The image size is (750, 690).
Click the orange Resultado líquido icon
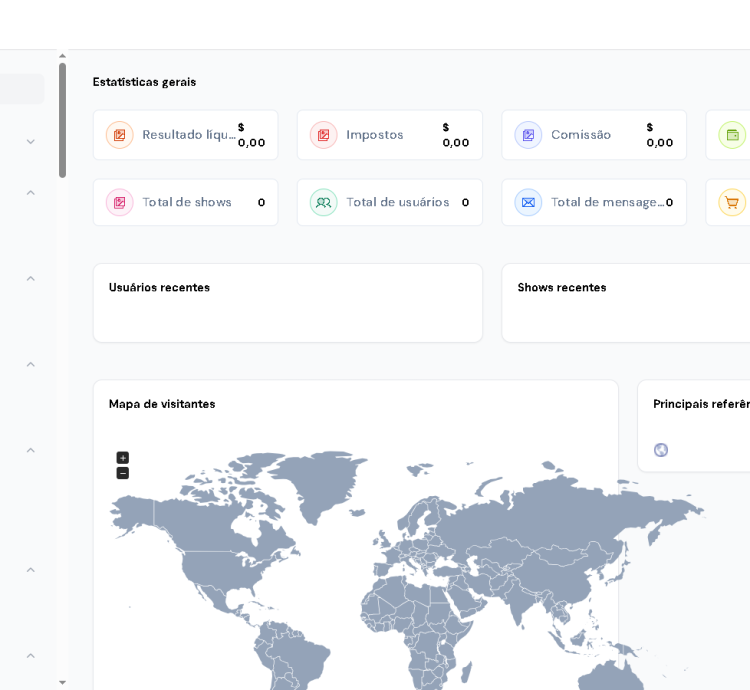[119, 135]
